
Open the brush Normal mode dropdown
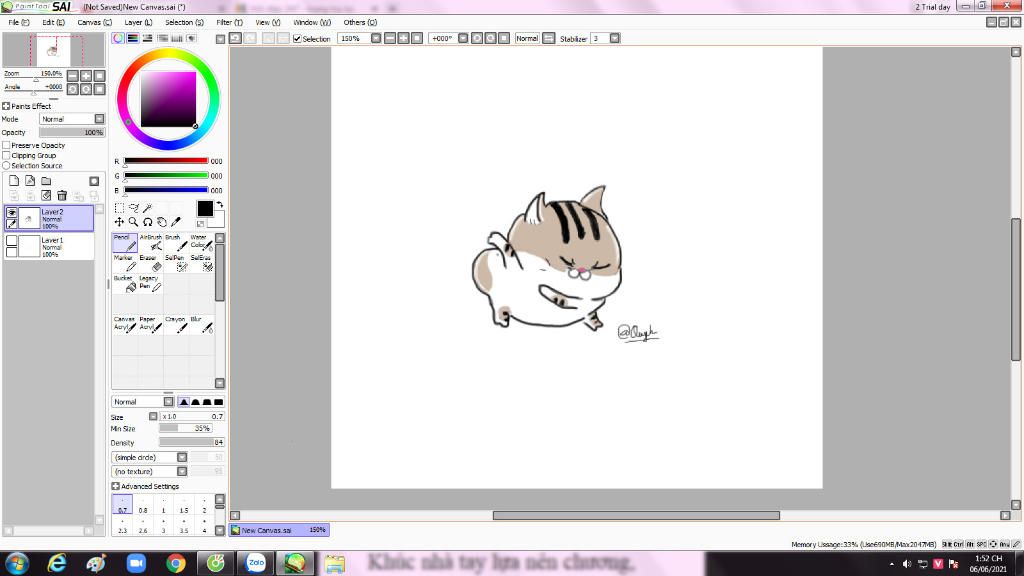[x=142, y=402]
